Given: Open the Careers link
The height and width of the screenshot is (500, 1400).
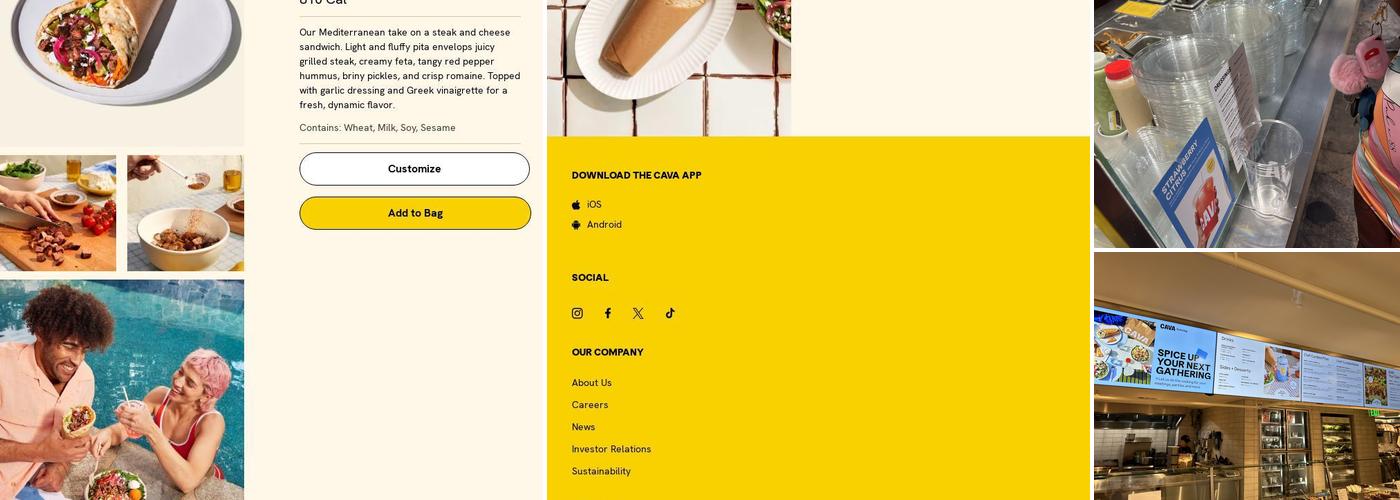Looking at the screenshot, I should click(x=590, y=405).
